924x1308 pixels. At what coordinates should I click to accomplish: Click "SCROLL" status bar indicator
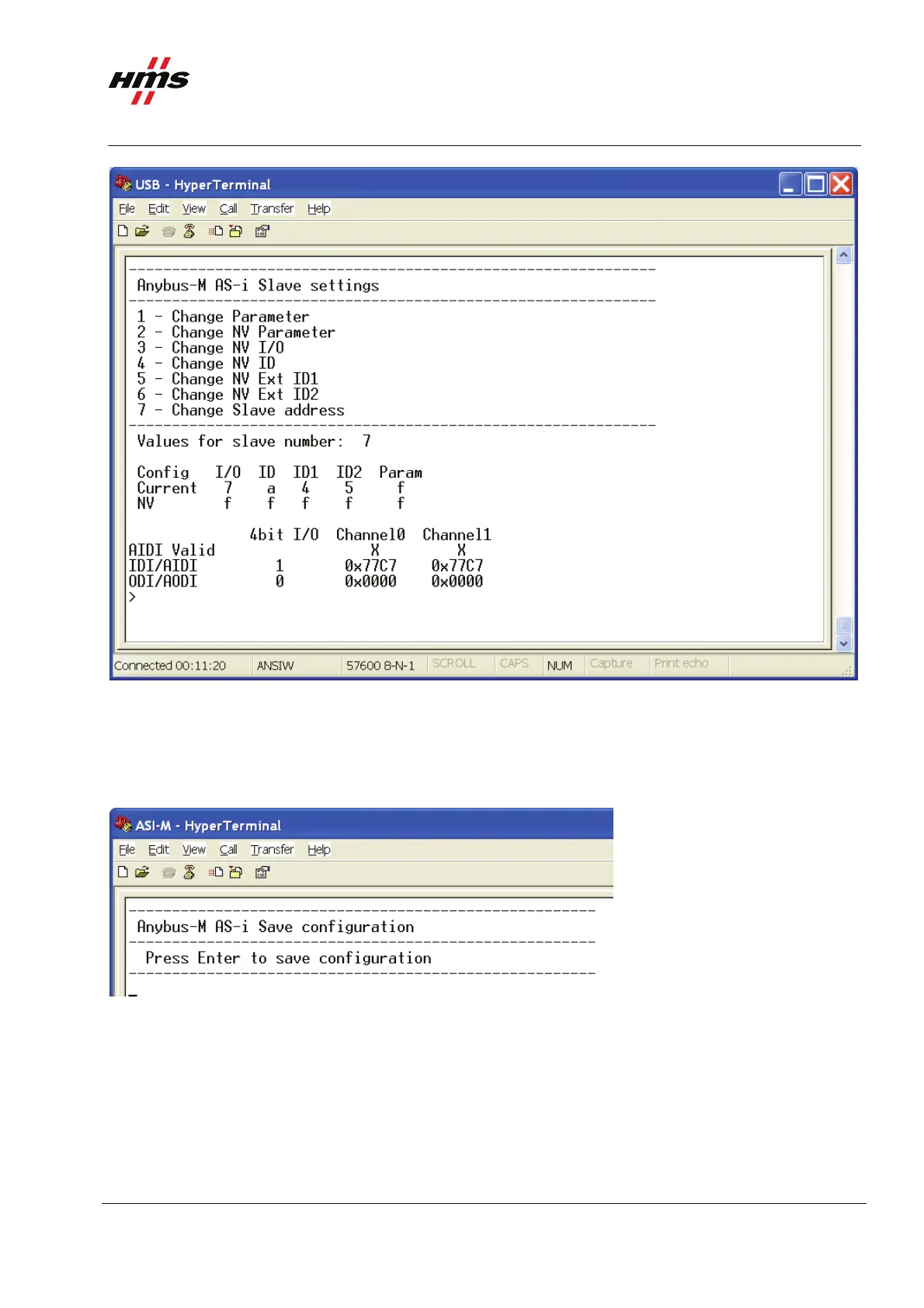tap(453, 663)
